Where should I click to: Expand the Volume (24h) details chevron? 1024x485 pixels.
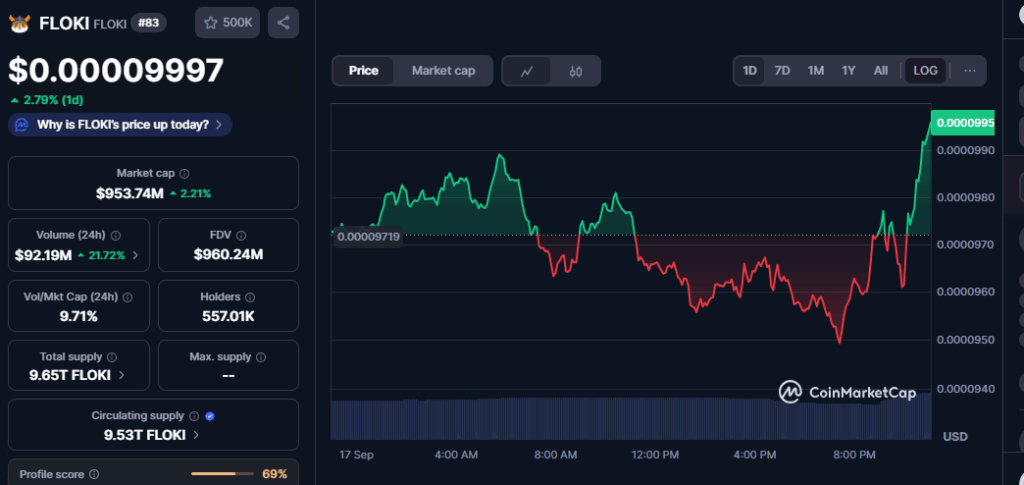coord(135,256)
